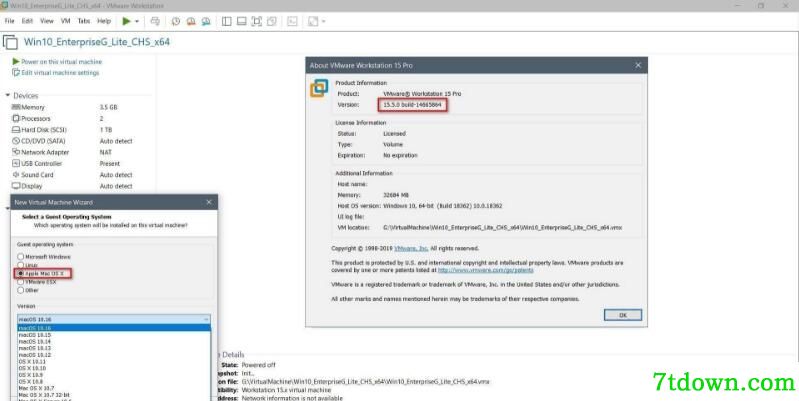Choose OS X 10.8 from version list

pyautogui.click(x=114, y=381)
